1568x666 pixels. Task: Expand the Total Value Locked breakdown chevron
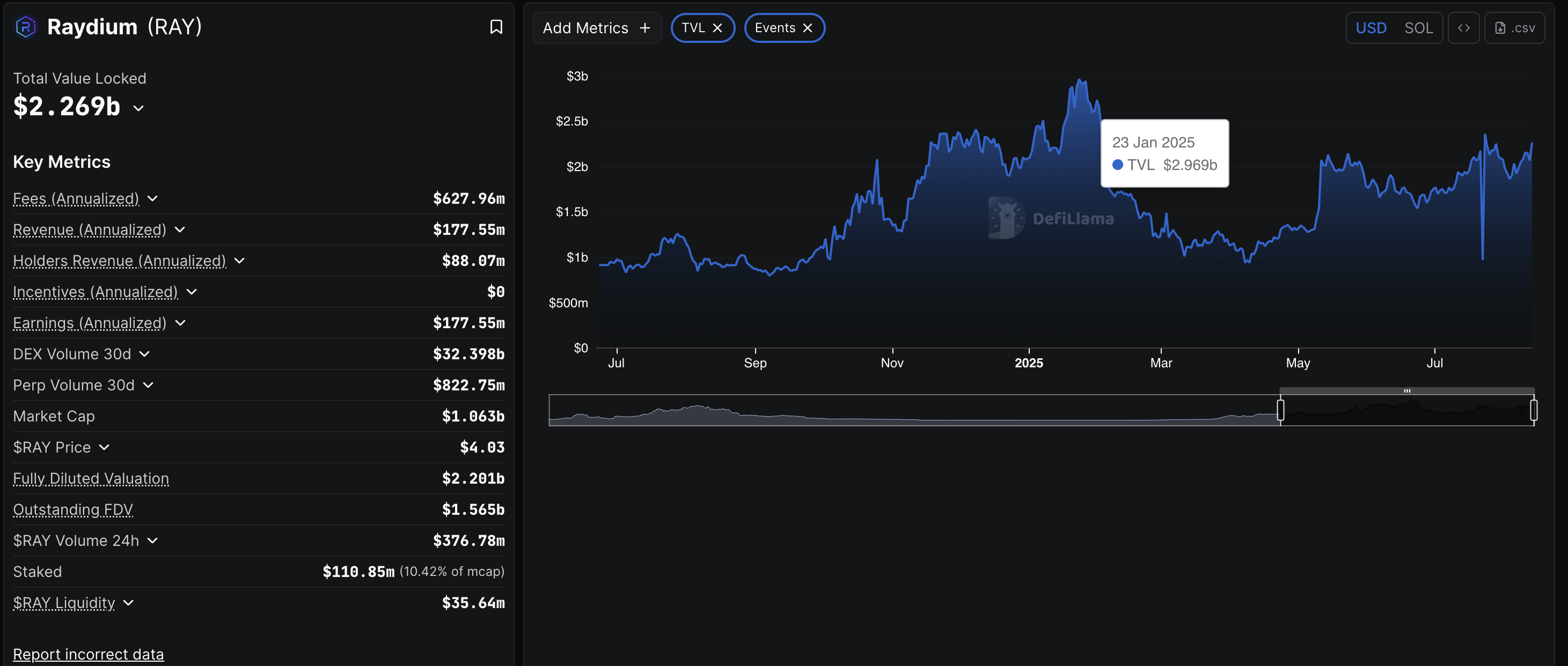(x=139, y=108)
